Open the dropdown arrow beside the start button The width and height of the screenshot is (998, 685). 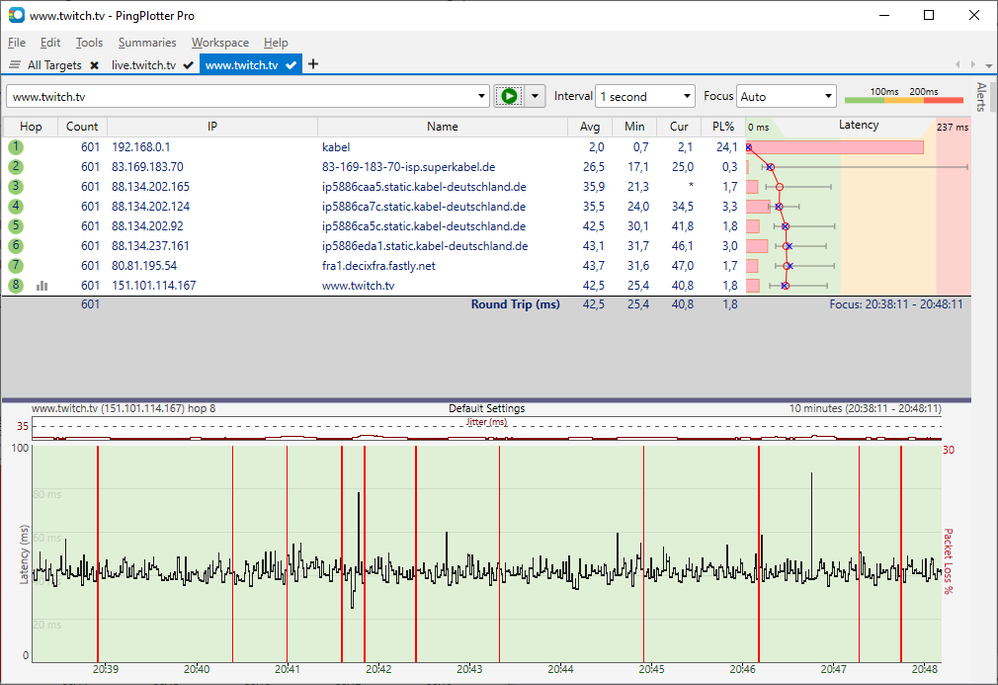[535, 96]
